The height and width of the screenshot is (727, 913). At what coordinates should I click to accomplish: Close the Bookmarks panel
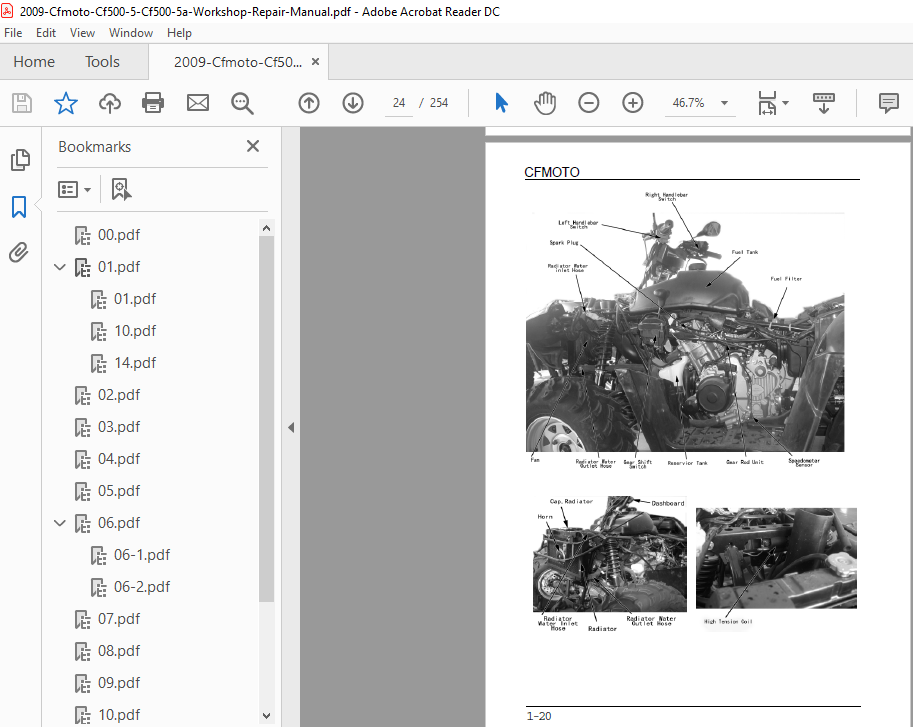[x=253, y=146]
